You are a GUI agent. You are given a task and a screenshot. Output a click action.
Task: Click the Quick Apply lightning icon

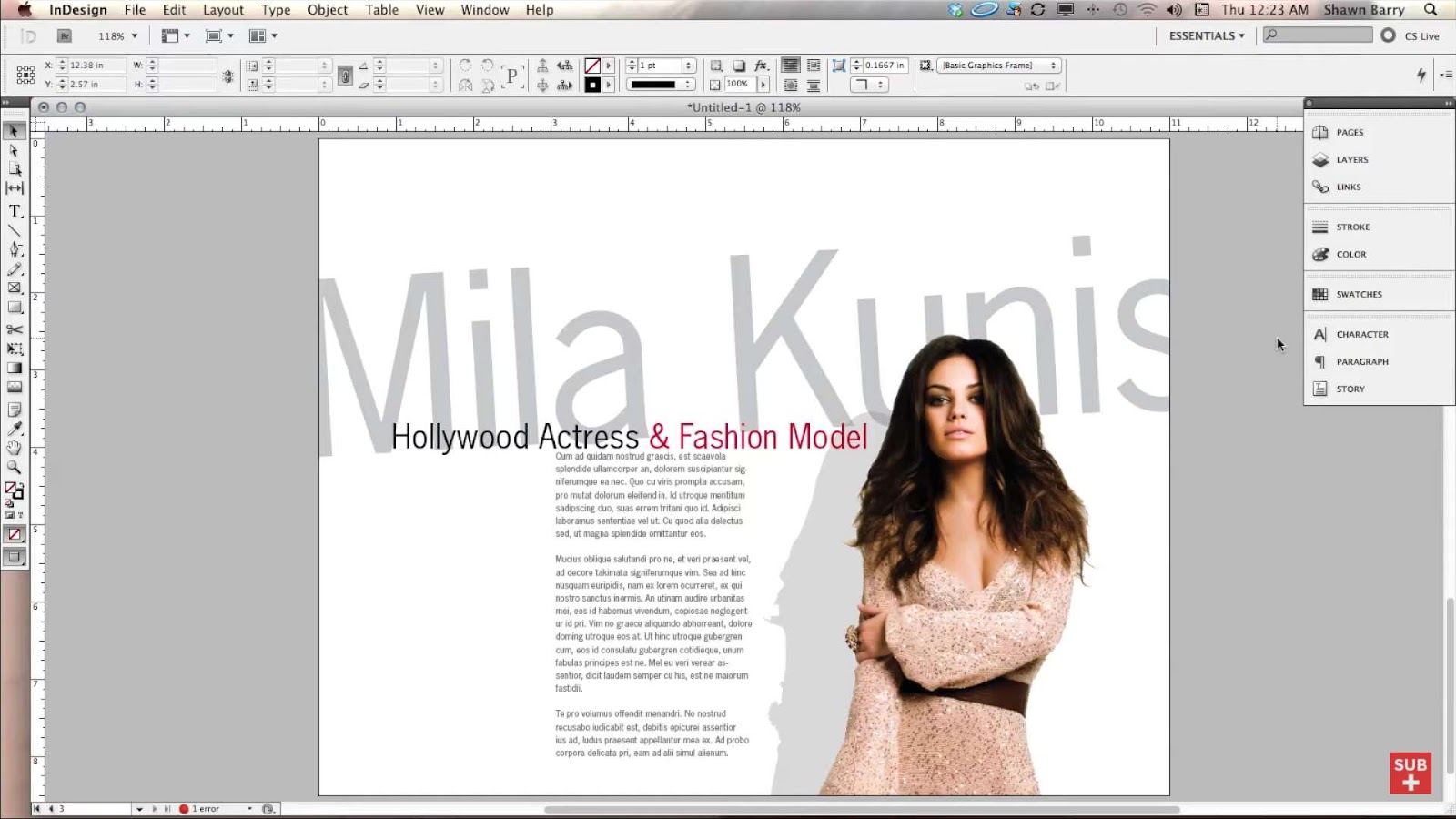tap(1421, 75)
